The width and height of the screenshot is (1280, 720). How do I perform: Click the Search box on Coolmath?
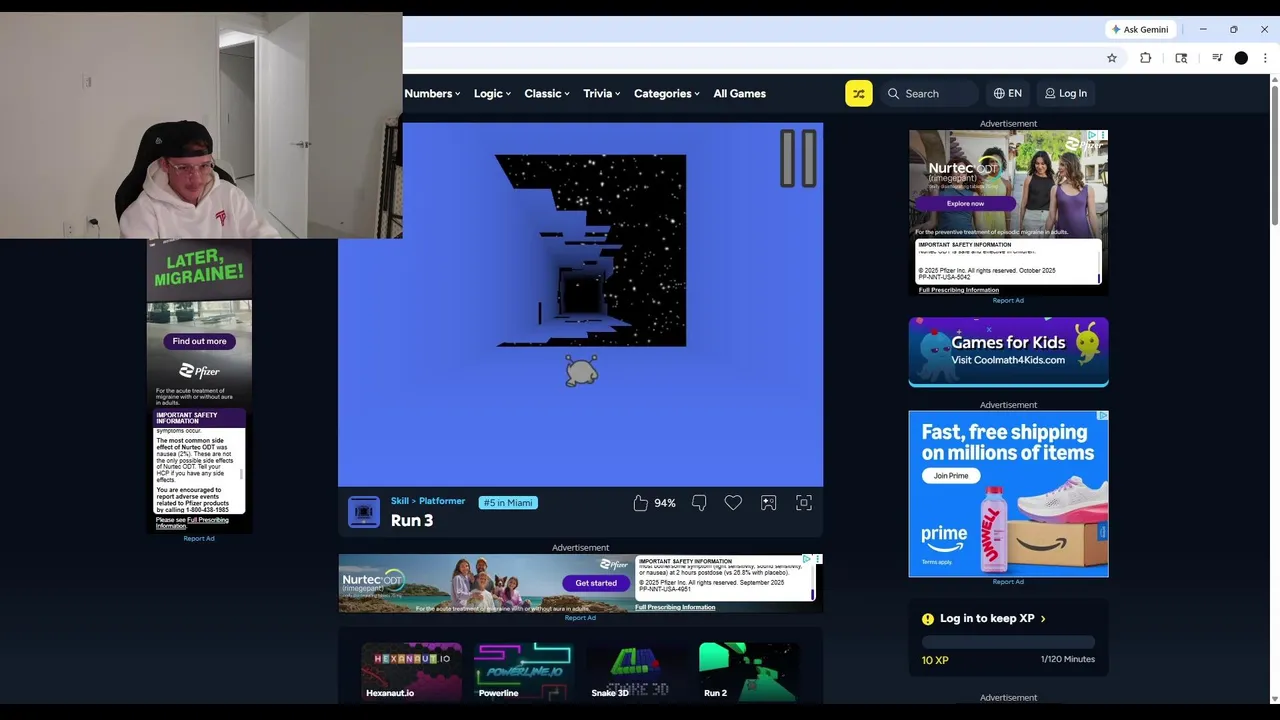(x=930, y=93)
